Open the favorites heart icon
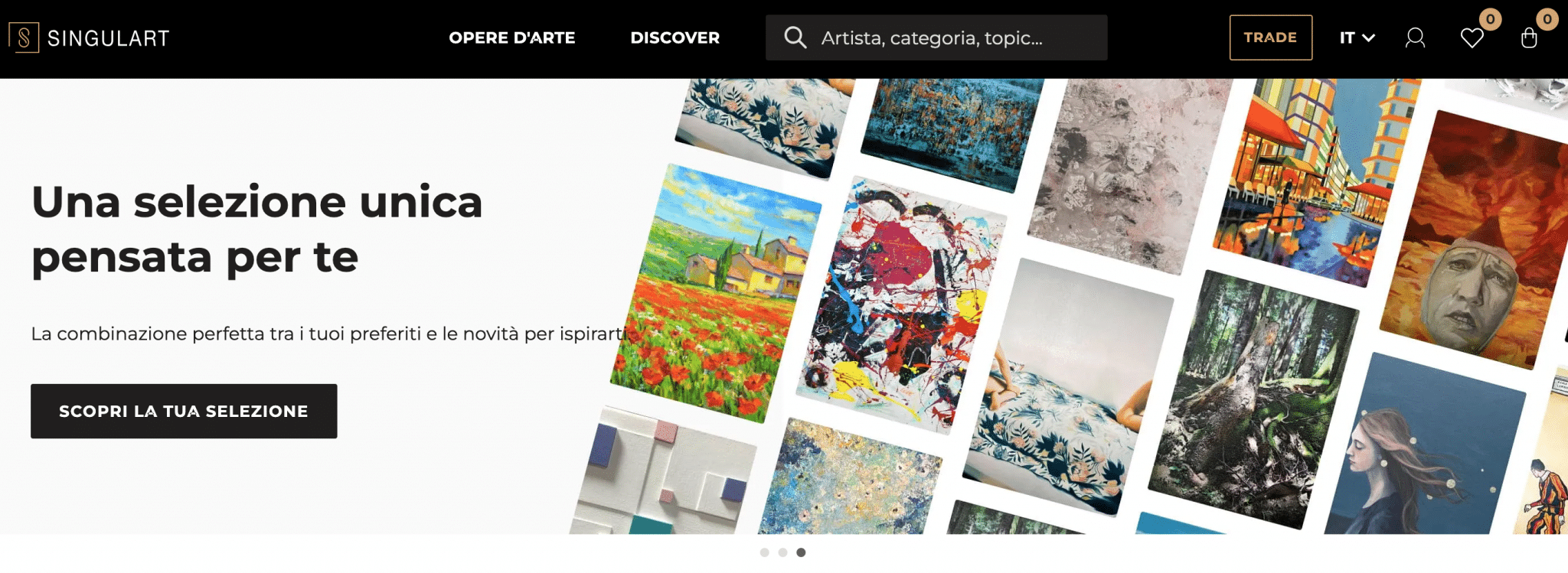Viewport: 1568px width, 573px height. (1472, 37)
